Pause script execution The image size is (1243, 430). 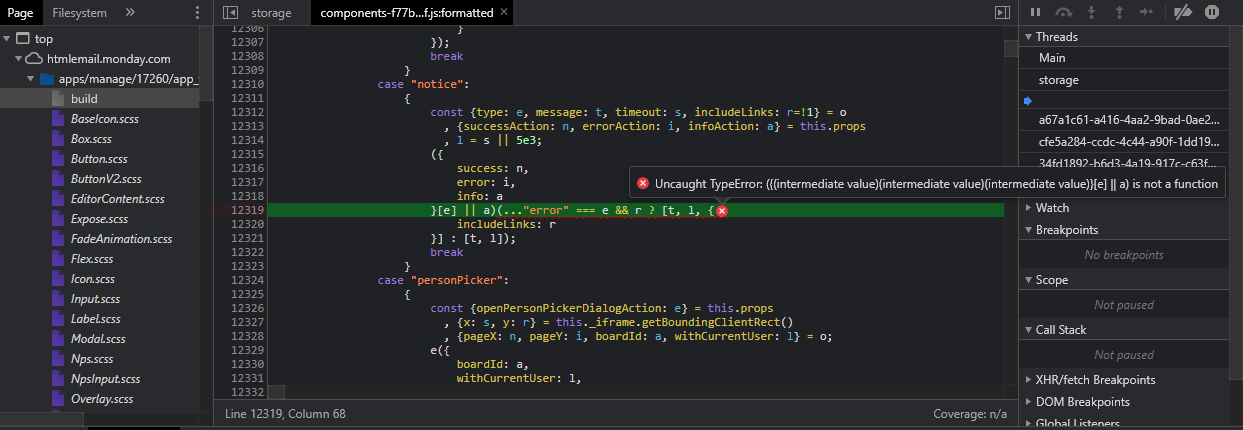[x=1036, y=12]
